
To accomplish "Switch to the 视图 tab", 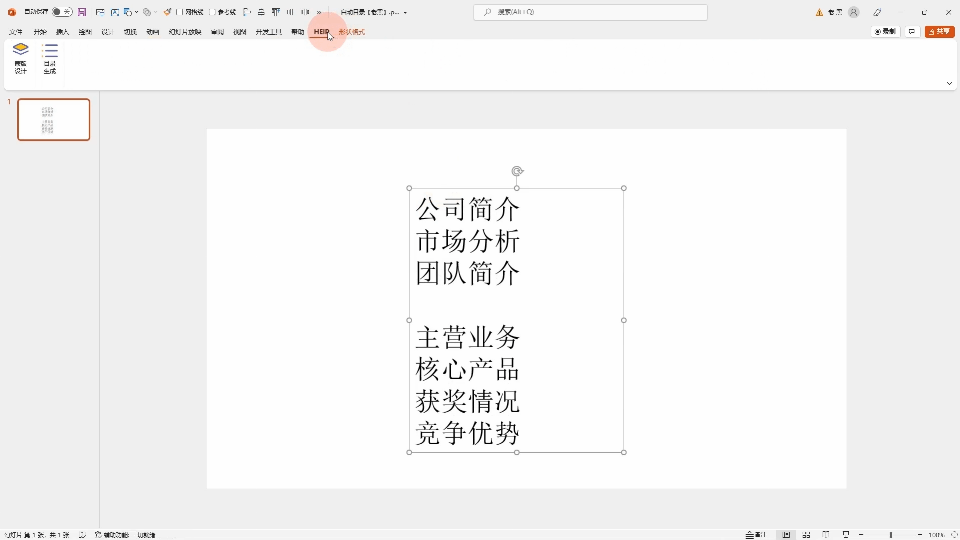I will 239,32.
